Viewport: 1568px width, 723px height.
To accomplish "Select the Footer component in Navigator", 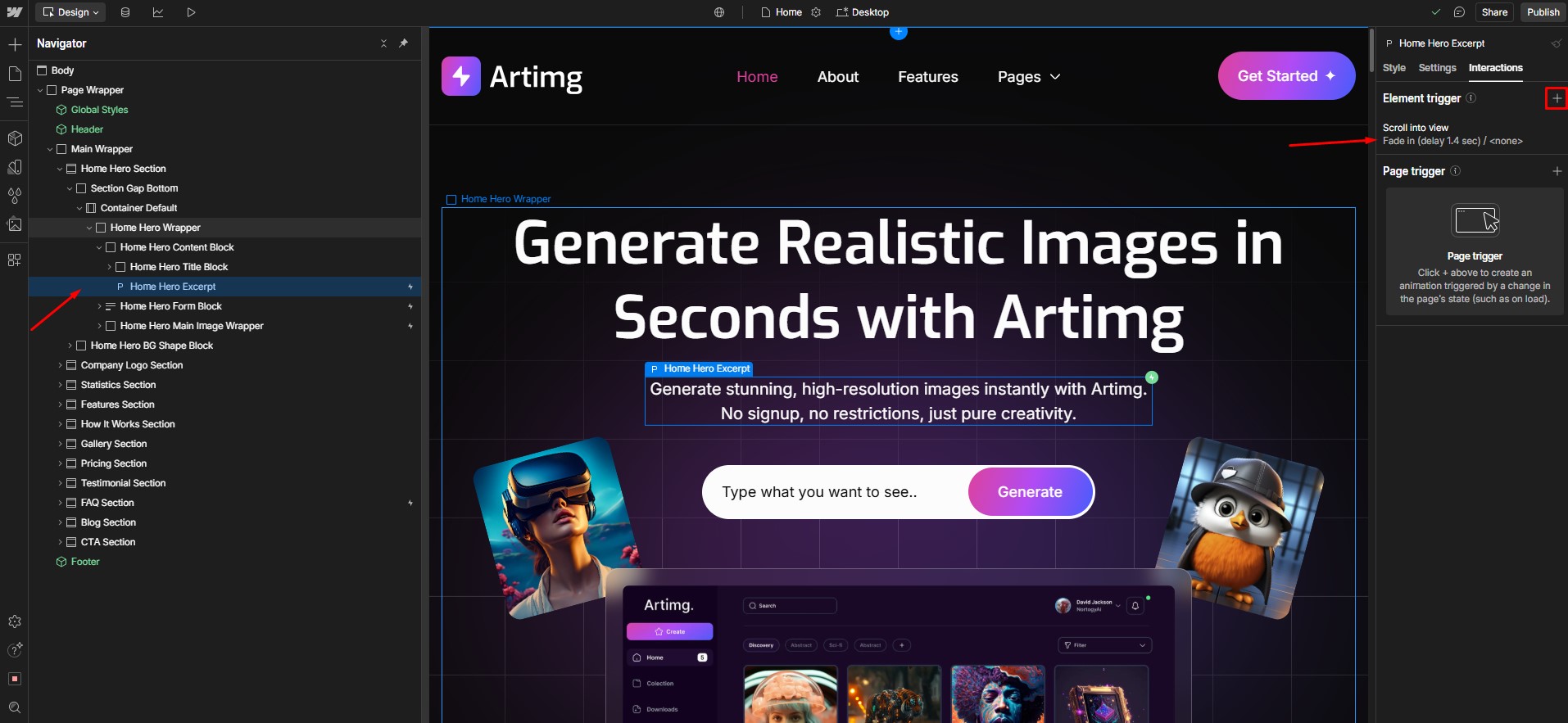I will [x=85, y=562].
